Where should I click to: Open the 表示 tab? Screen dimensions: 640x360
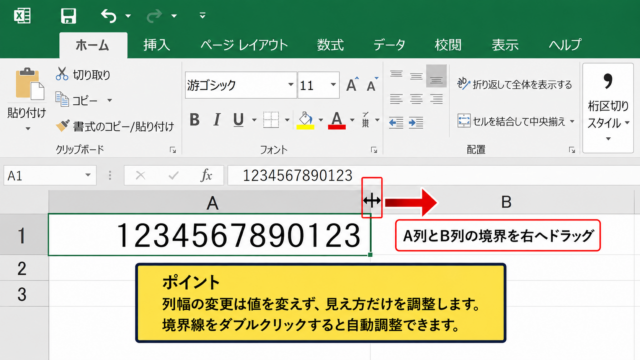[505, 44]
